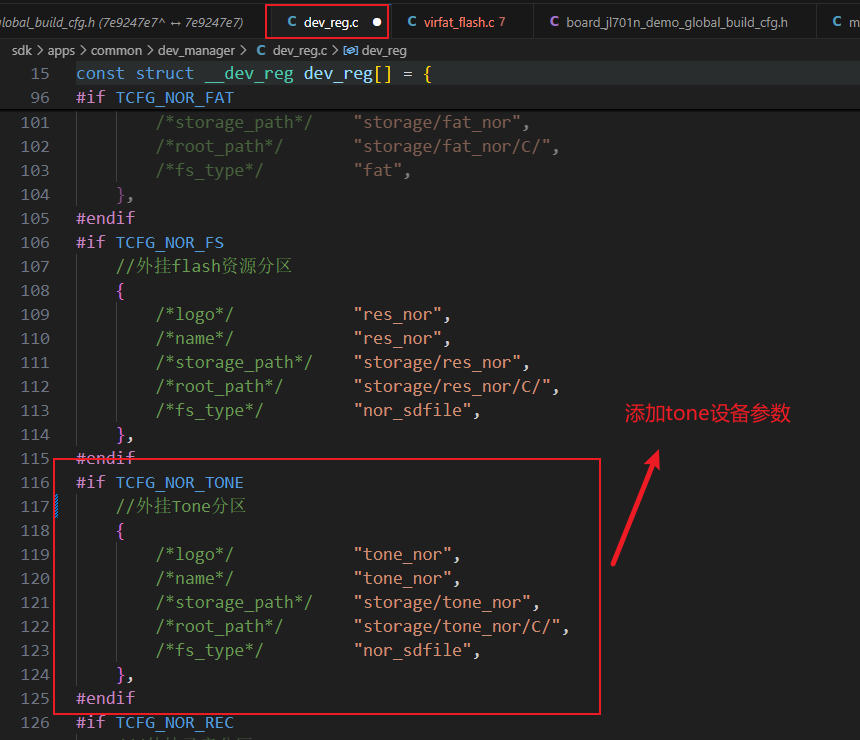
Task: Open the common breadcrumb segment
Action: coord(116,50)
